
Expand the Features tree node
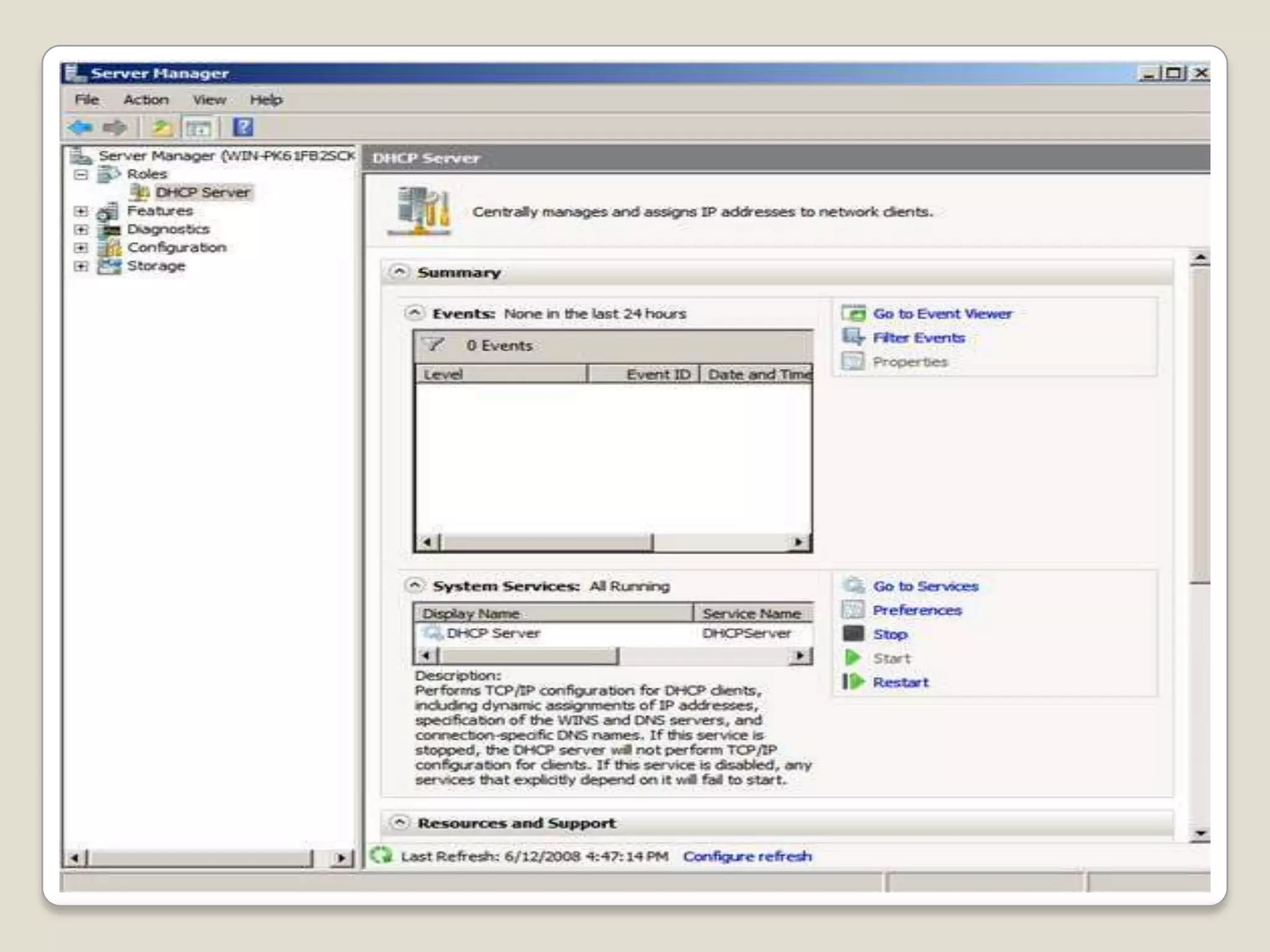click(81, 211)
